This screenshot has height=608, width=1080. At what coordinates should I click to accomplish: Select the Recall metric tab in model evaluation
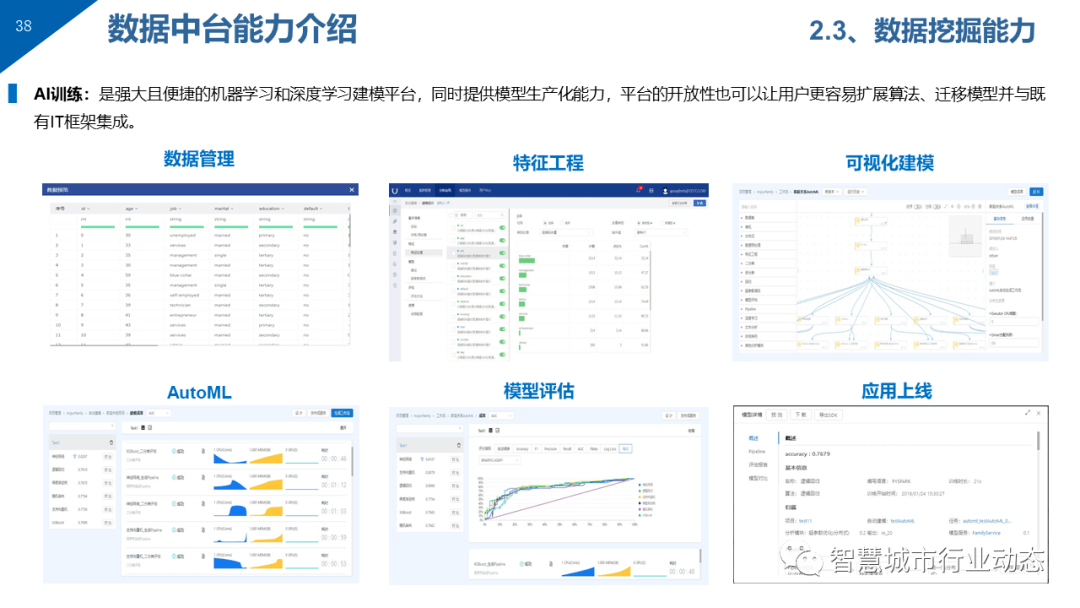coord(567,449)
